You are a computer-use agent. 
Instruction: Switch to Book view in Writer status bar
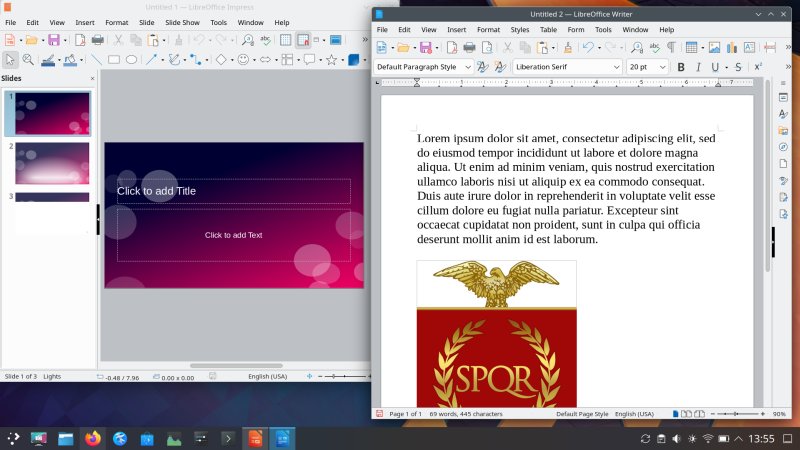pos(699,414)
